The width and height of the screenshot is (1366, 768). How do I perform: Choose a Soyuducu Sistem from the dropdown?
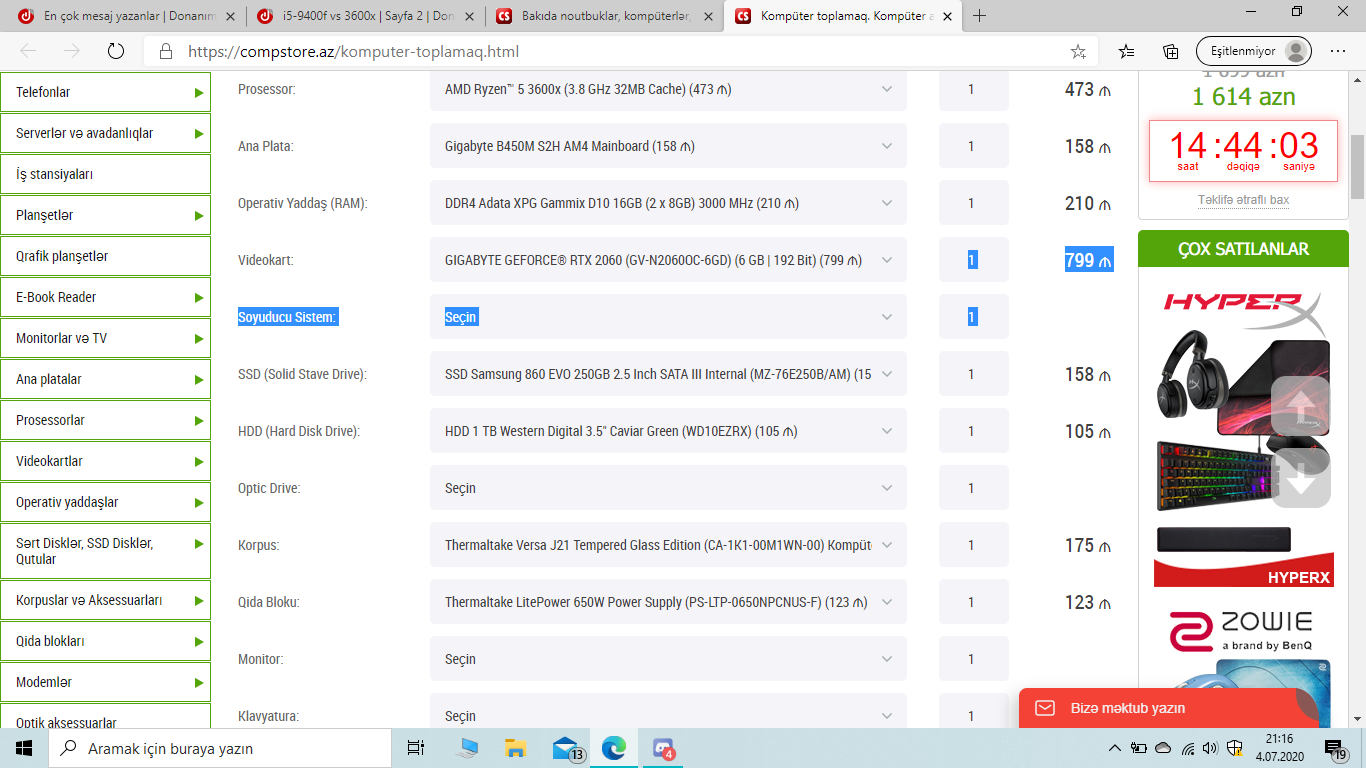668,317
